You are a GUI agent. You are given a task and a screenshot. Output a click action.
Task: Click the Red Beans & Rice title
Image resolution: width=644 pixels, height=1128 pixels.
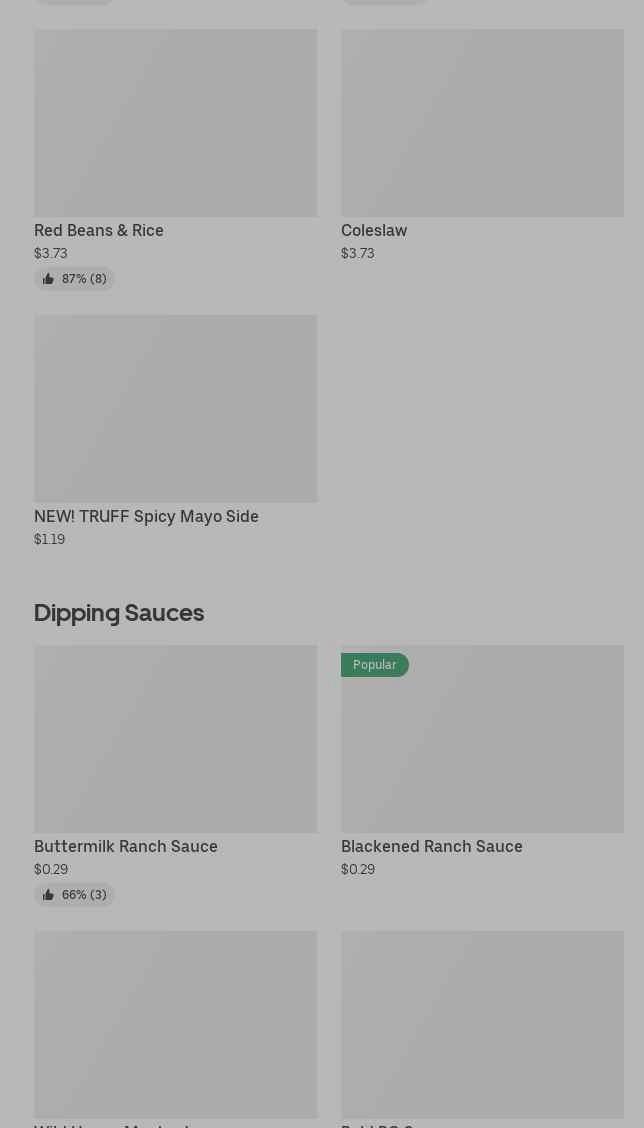[x=99, y=230]
